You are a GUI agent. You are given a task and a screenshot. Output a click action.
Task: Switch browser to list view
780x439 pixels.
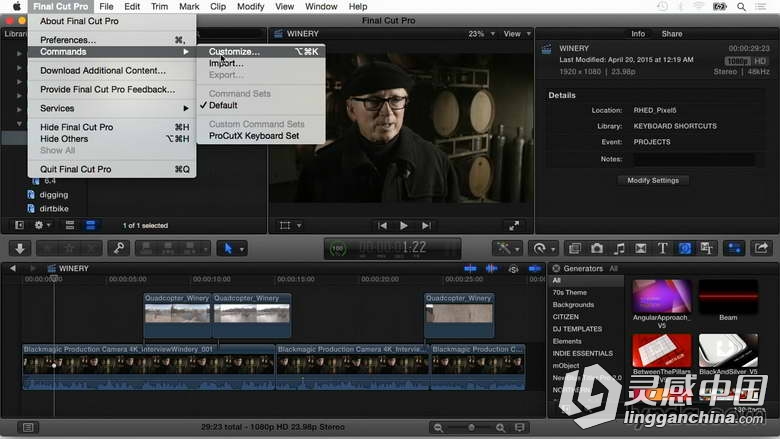91,225
